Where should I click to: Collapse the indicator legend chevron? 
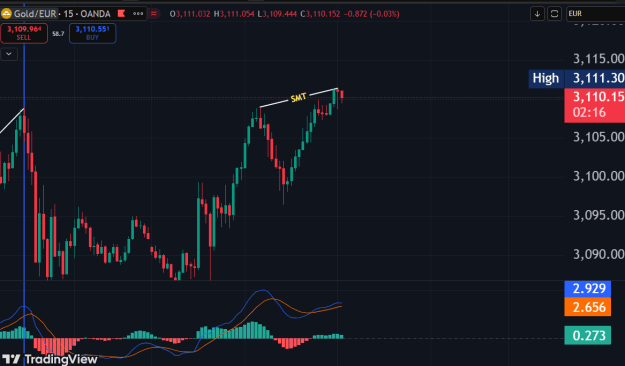[x=9, y=54]
